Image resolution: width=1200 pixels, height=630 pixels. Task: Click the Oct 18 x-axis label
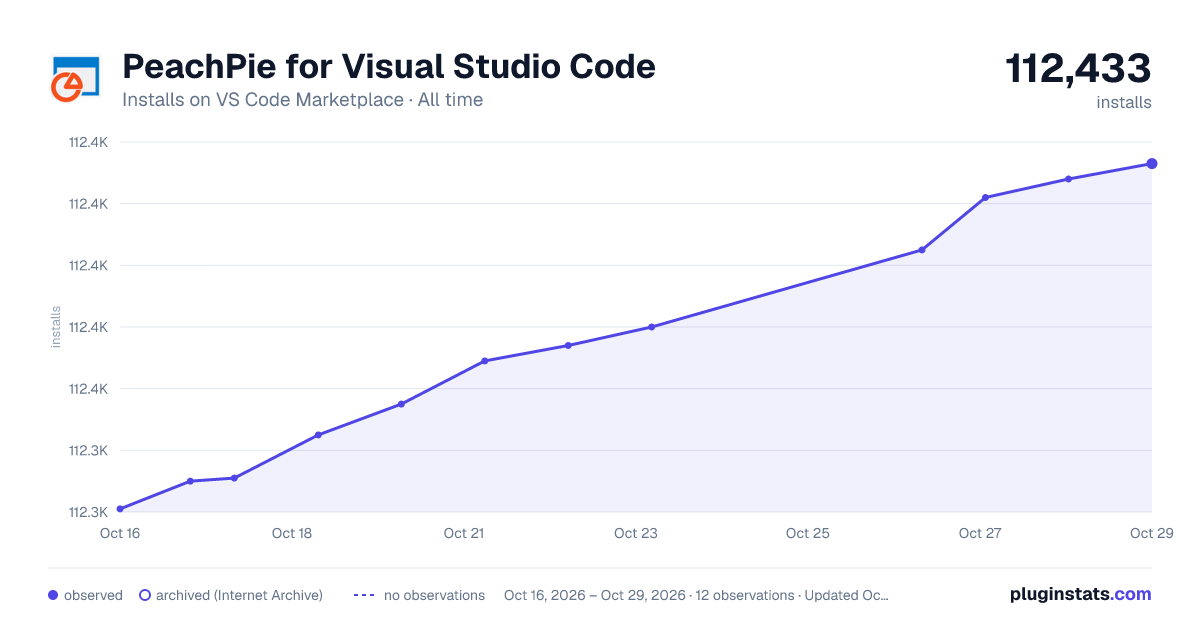(292, 534)
